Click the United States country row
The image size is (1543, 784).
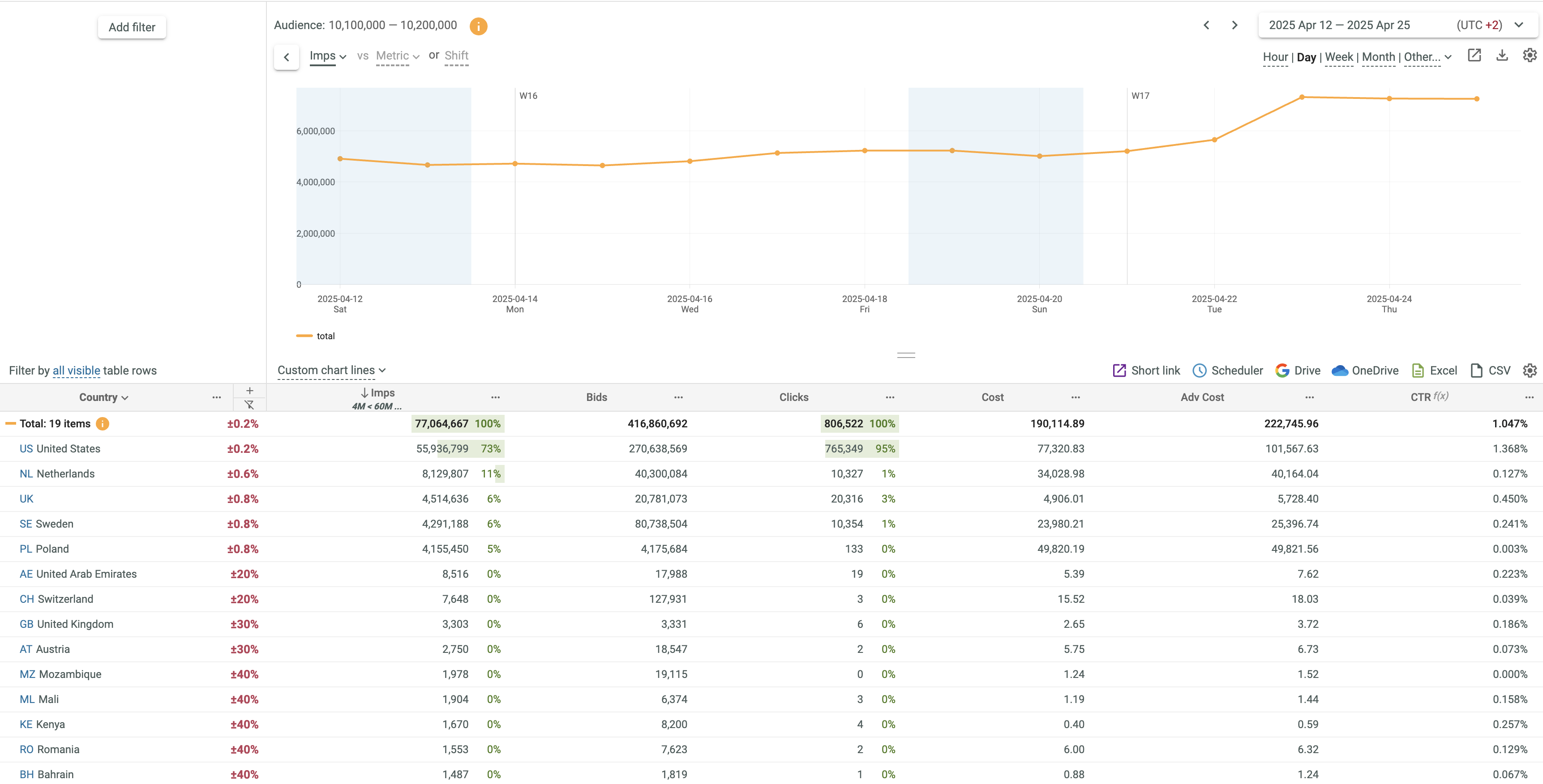[x=60, y=449]
